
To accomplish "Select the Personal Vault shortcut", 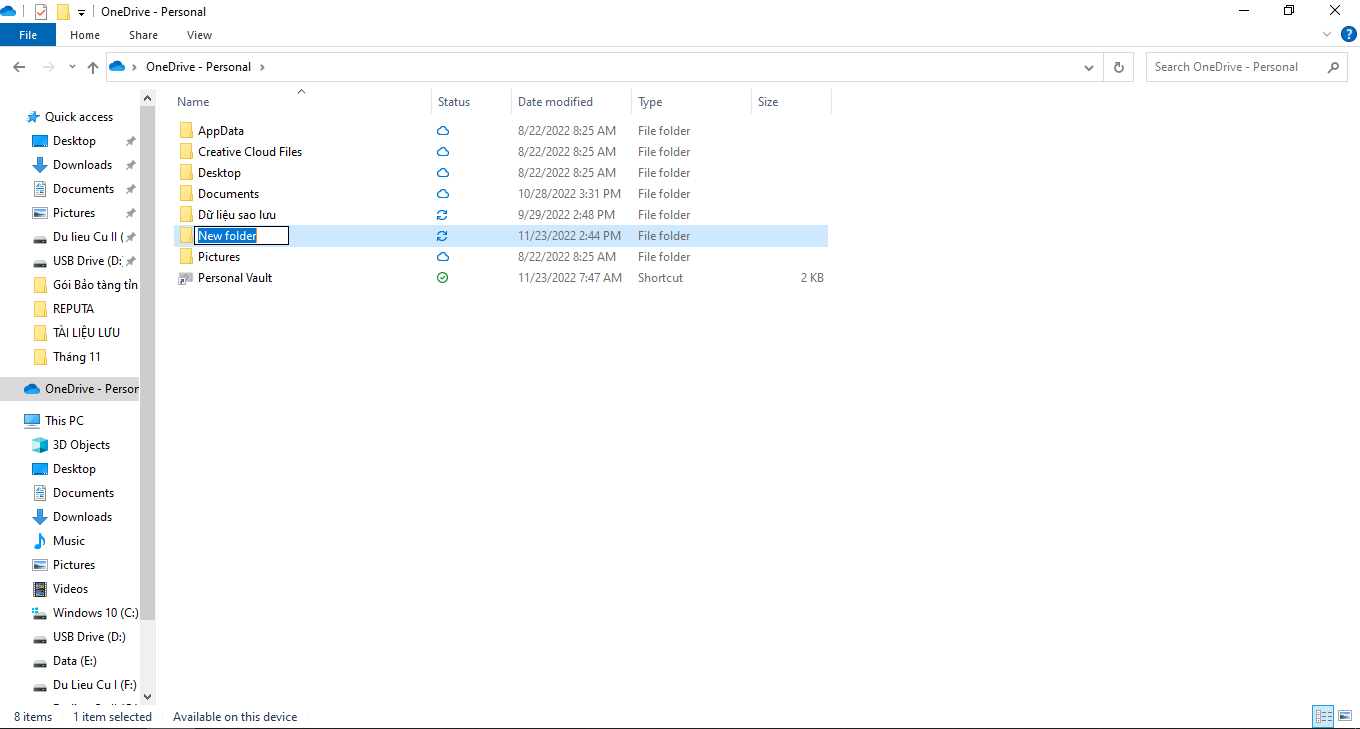I will pyautogui.click(x=235, y=278).
